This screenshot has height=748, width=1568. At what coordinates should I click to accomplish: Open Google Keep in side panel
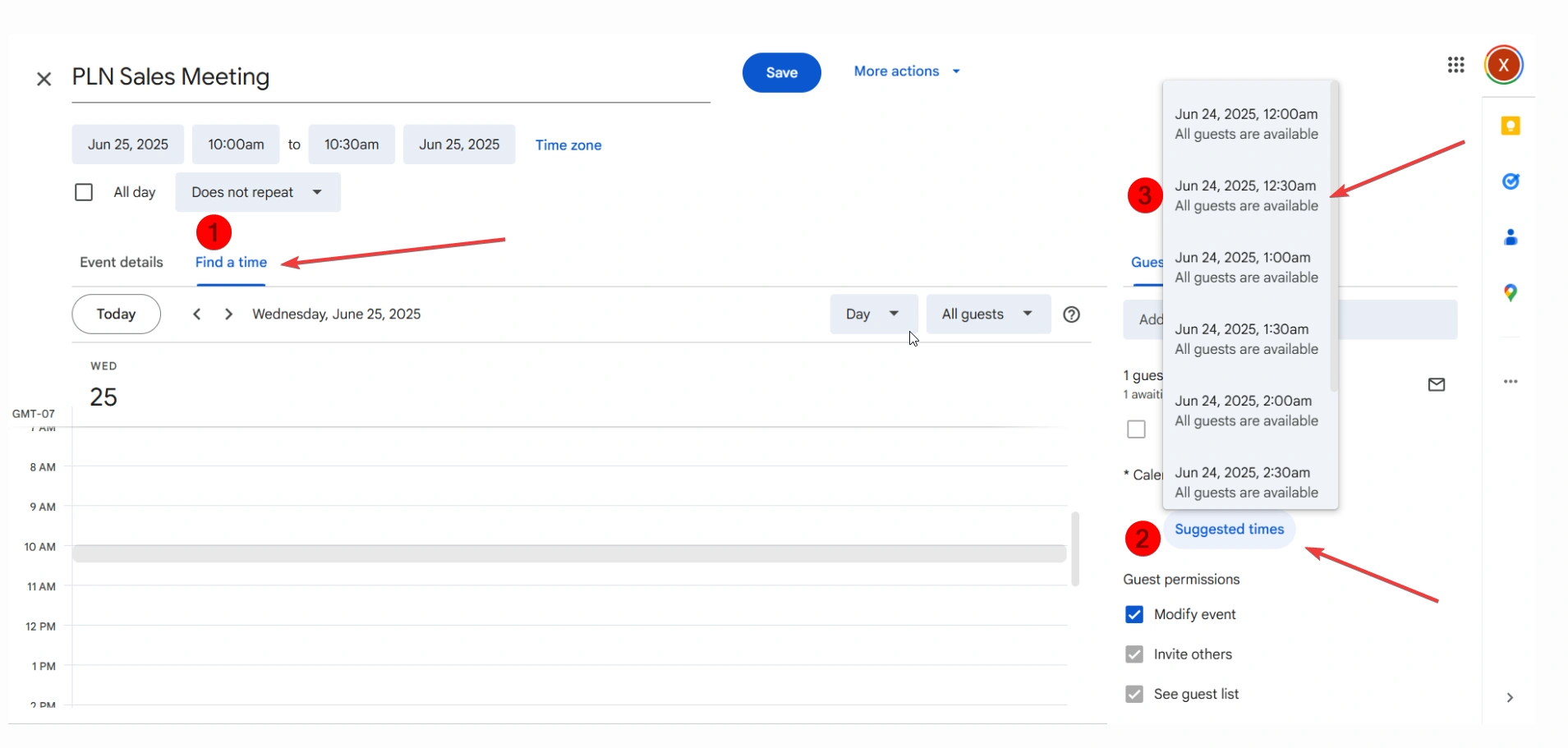click(1510, 126)
